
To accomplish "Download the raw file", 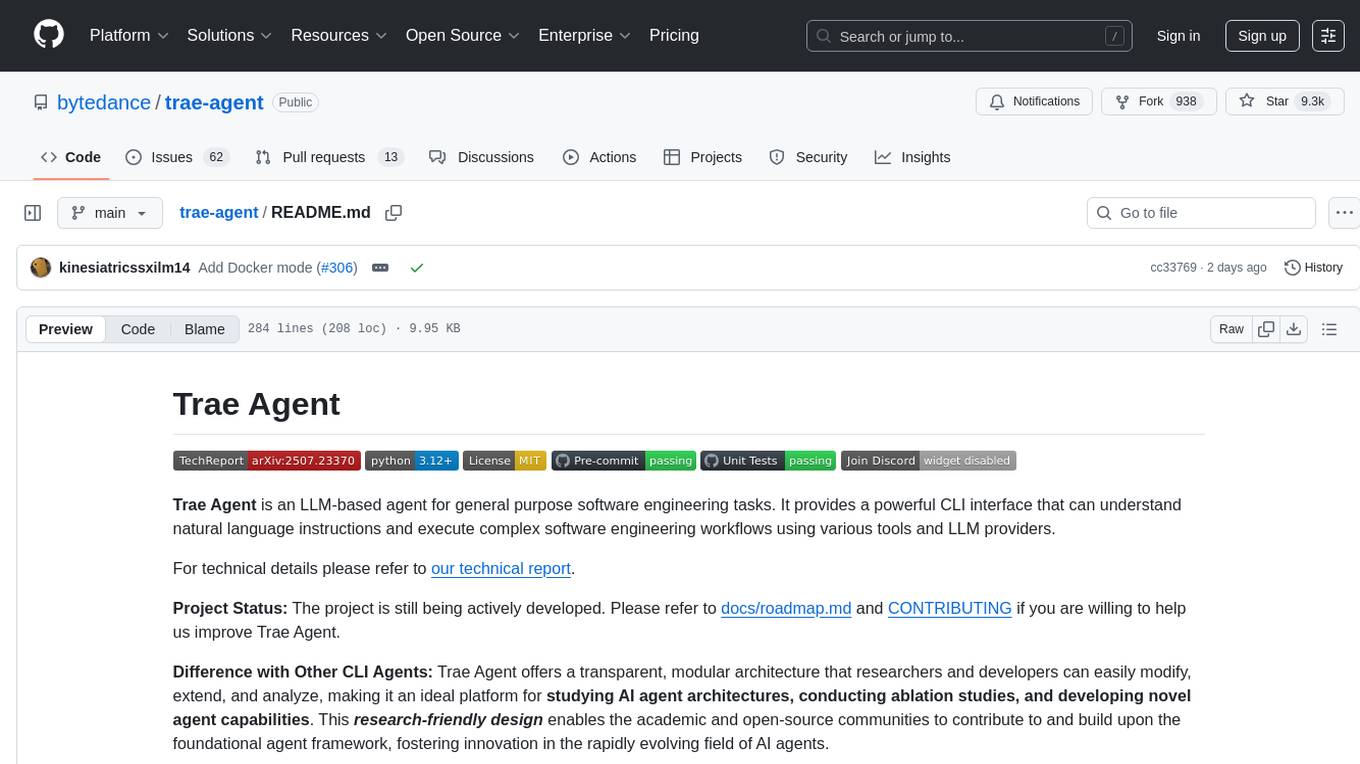I will 1293,329.
